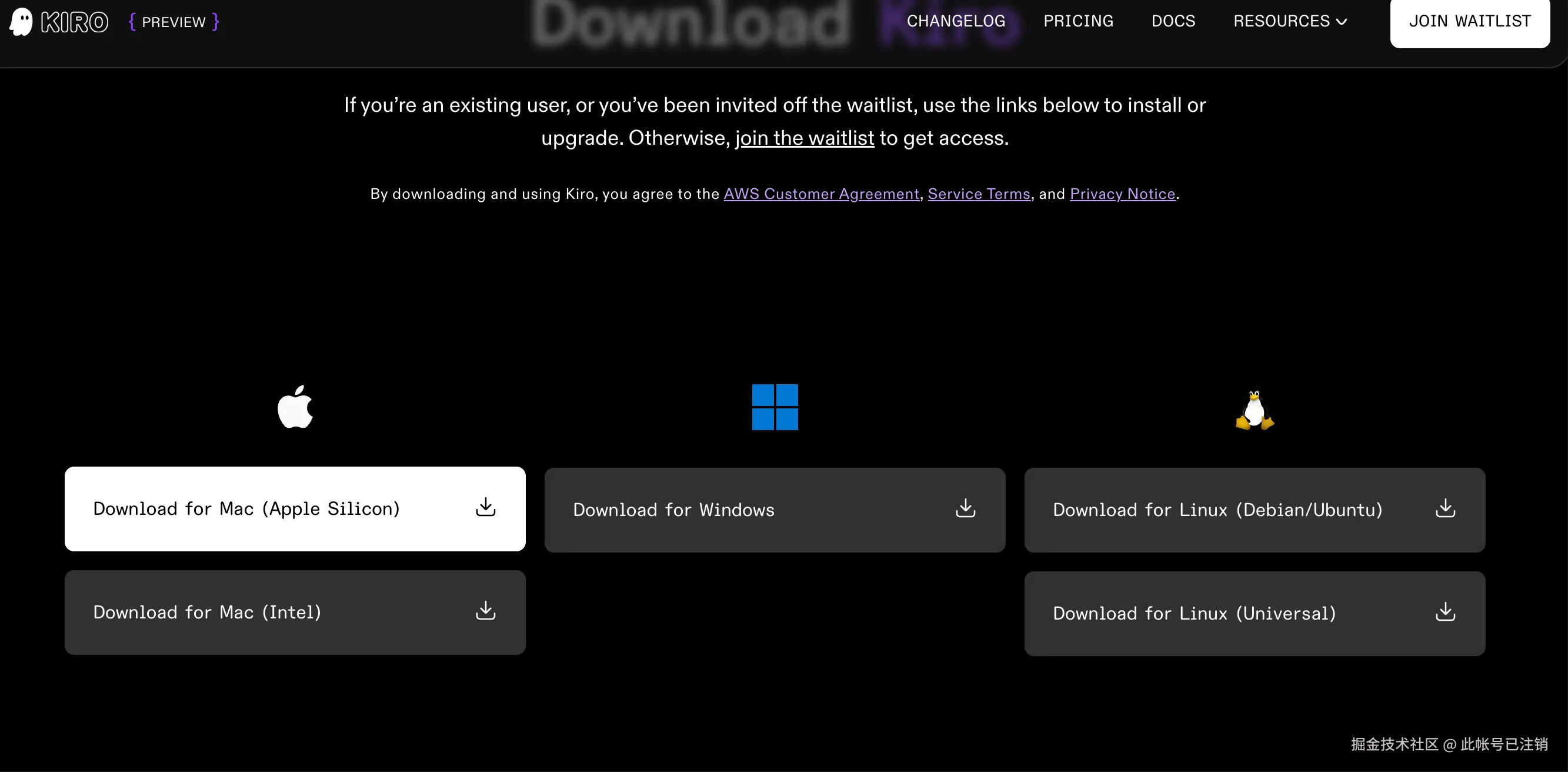
Task: Click the Resources chevron arrow
Action: coord(1342,22)
